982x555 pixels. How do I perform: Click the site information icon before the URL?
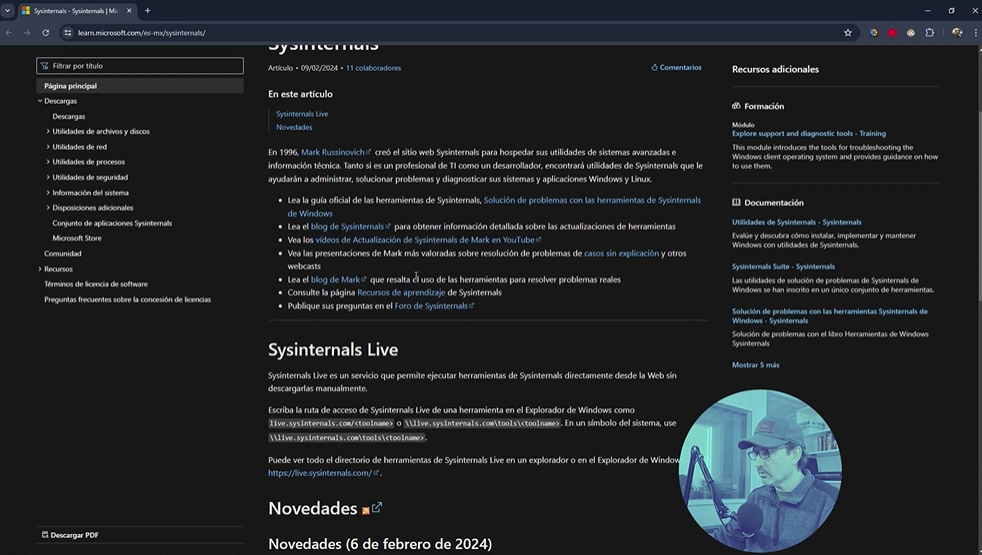pyautogui.click(x=68, y=33)
